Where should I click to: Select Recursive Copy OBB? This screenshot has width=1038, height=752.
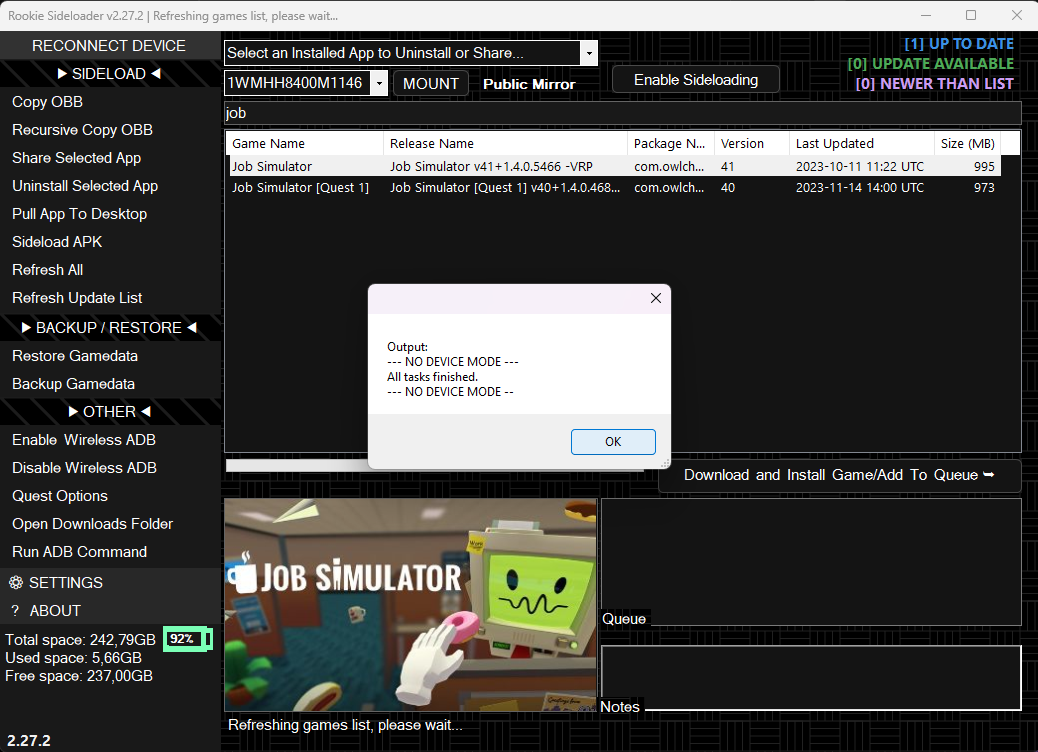82,130
